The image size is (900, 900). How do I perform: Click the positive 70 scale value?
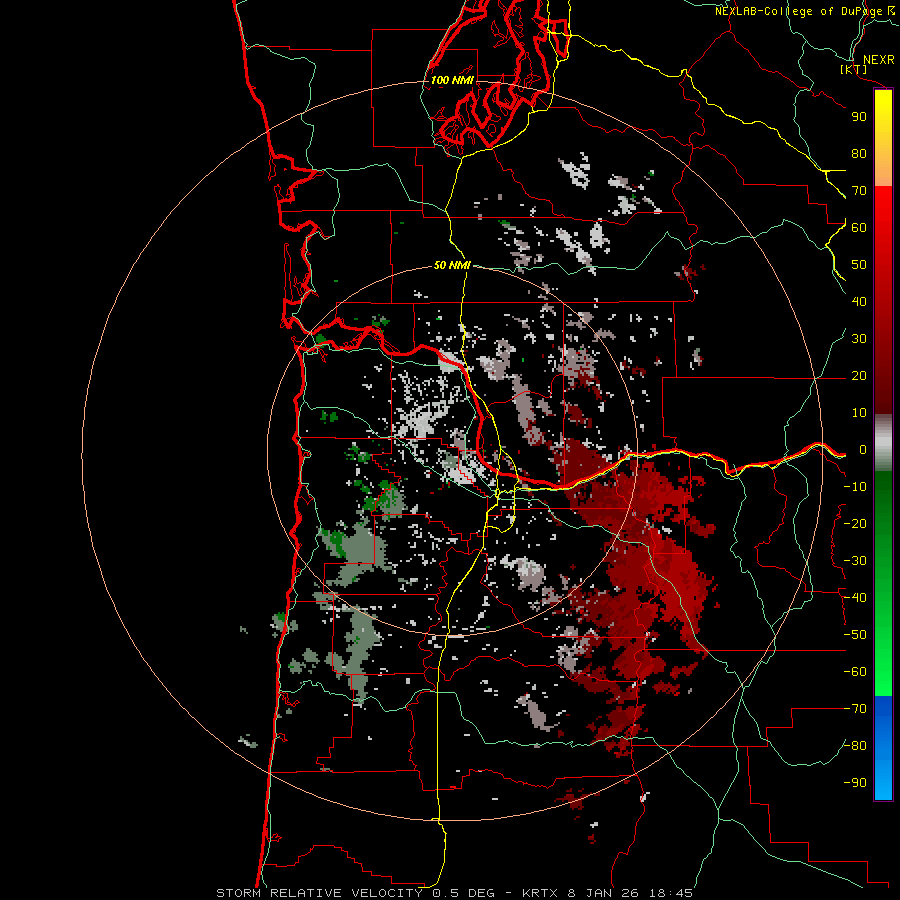(859, 191)
